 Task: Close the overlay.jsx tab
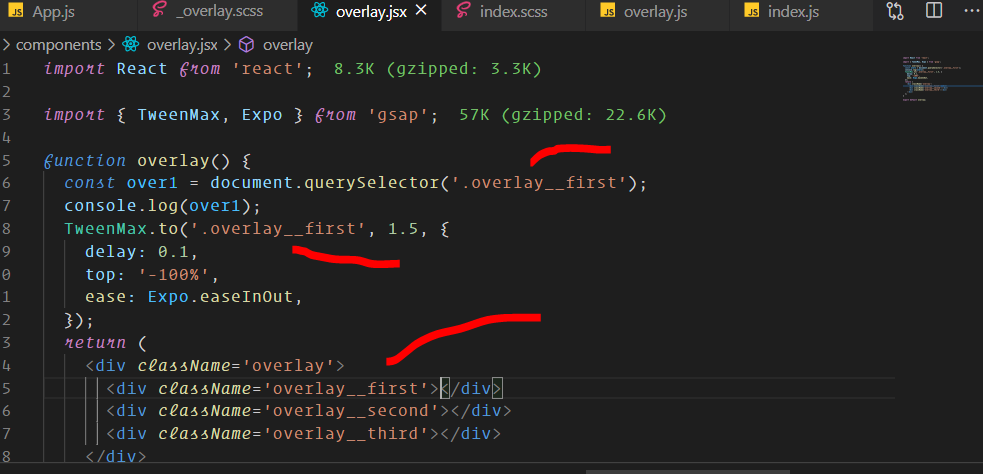[x=421, y=11]
